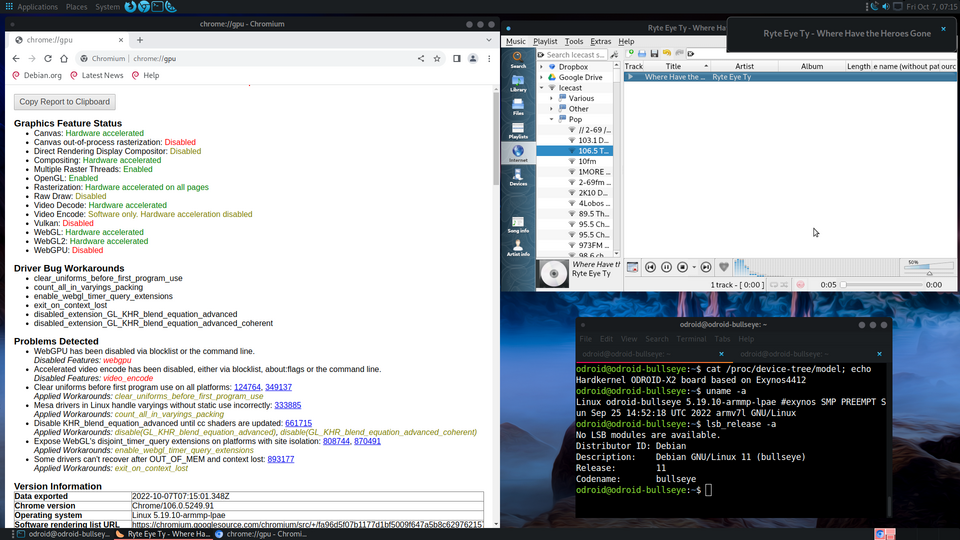Screen dimensions: 960x540
Task: Copy Report to Clipboard in Chromium
Action: pos(64,102)
